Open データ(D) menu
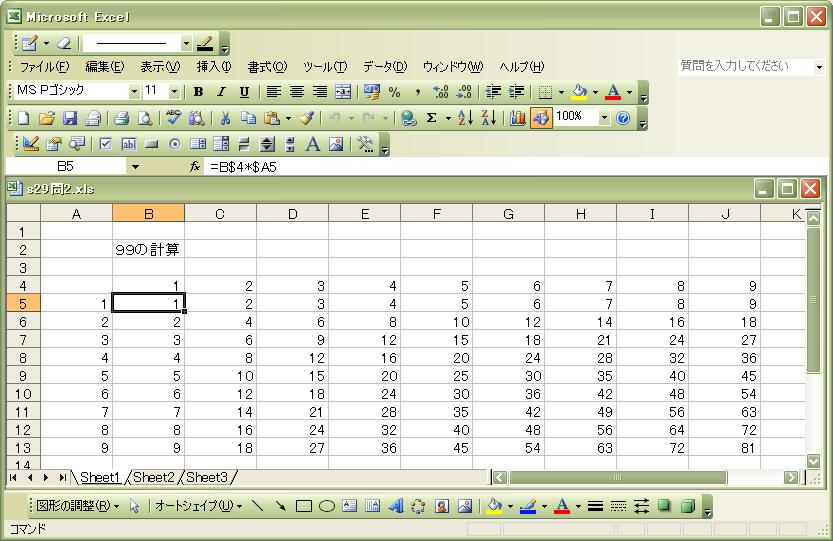 [385, 67]
